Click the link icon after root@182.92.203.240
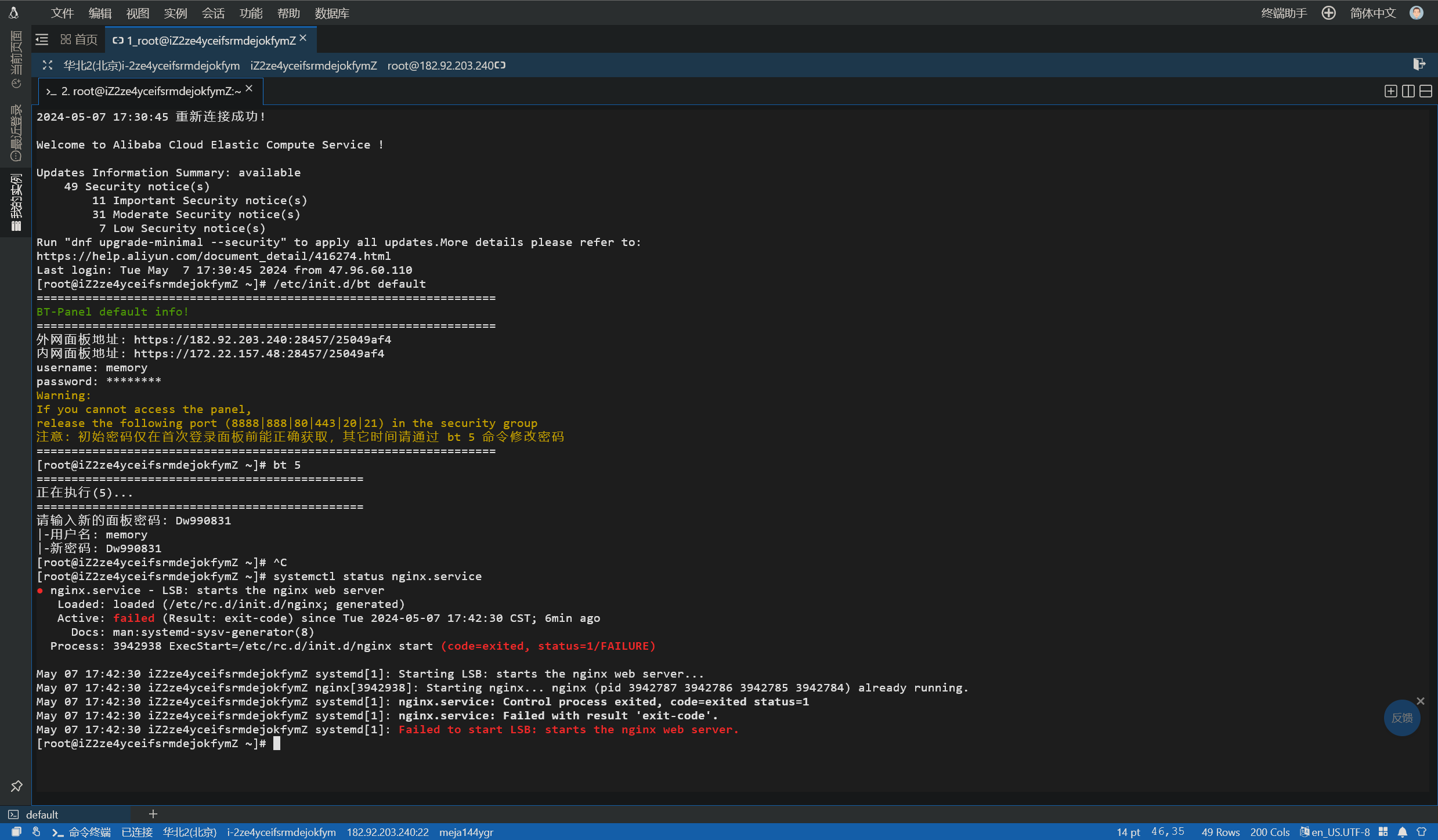This screenshot has width=1438, height=840. tap(500, 65)
